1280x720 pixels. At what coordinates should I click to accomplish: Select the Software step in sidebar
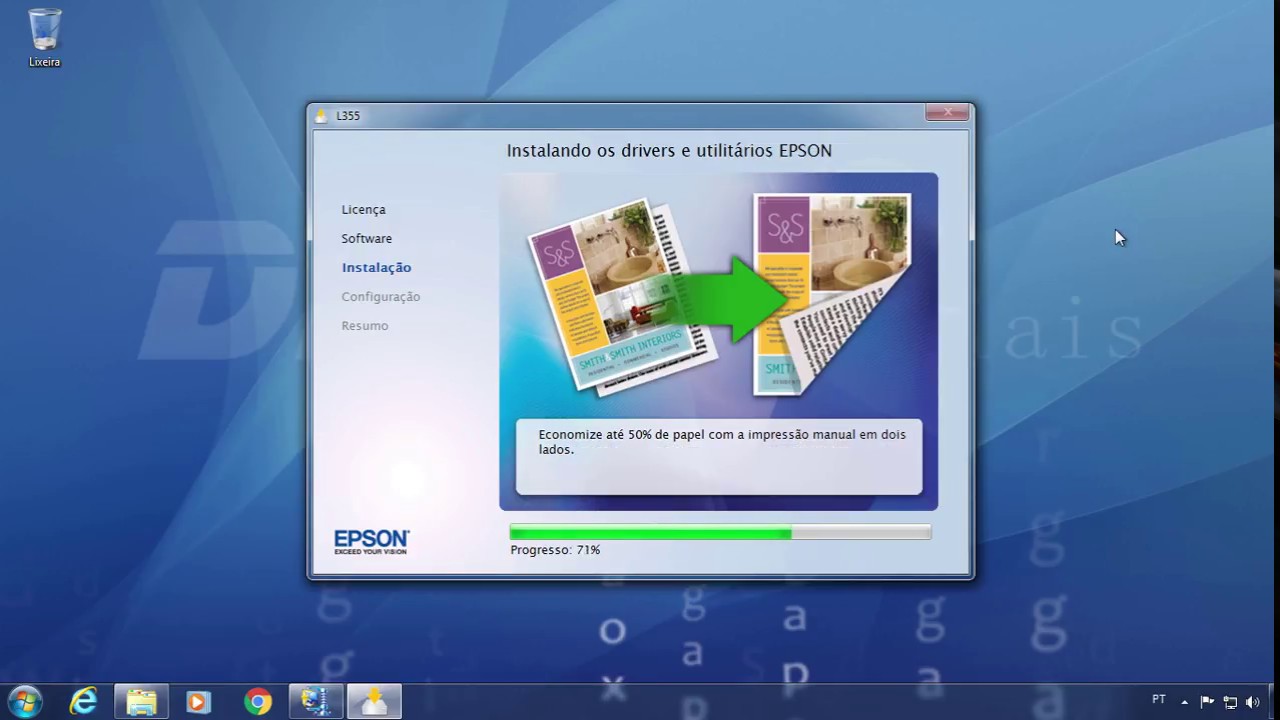click(x=366, y=238)
